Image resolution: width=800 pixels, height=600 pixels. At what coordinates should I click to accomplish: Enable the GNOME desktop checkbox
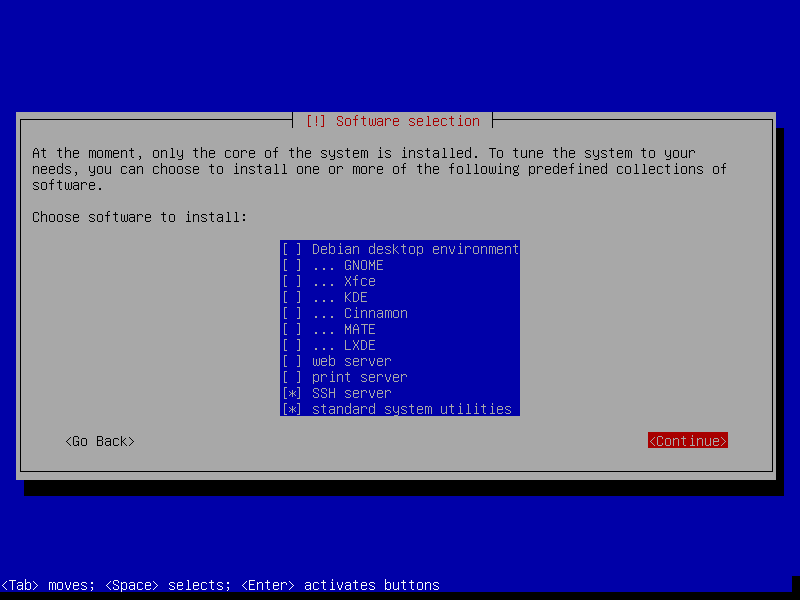tap(292, 265)
